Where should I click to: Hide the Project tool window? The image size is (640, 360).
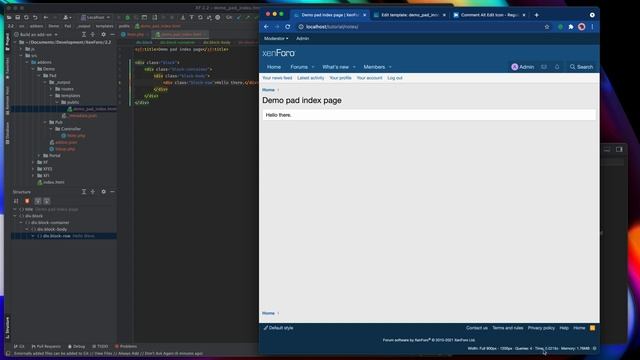[112, 35]
